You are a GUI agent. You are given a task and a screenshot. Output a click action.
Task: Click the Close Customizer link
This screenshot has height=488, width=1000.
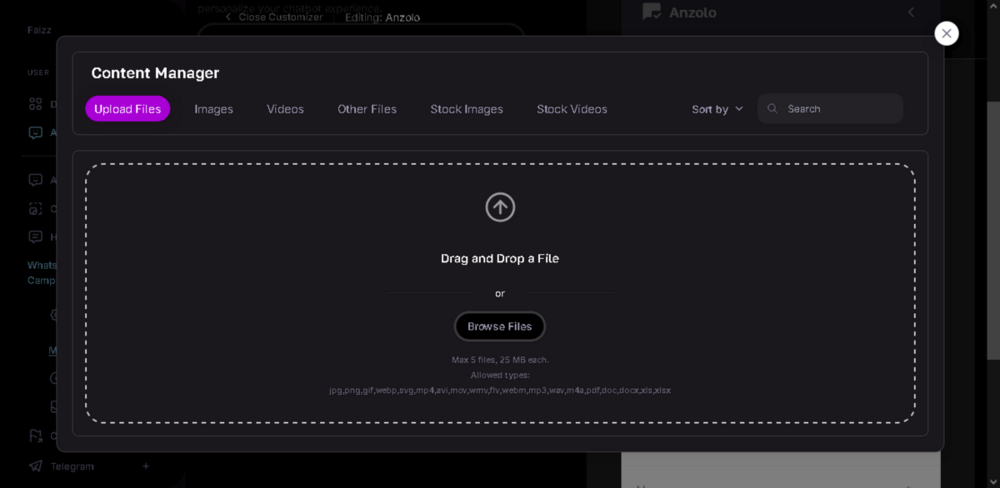280,17
